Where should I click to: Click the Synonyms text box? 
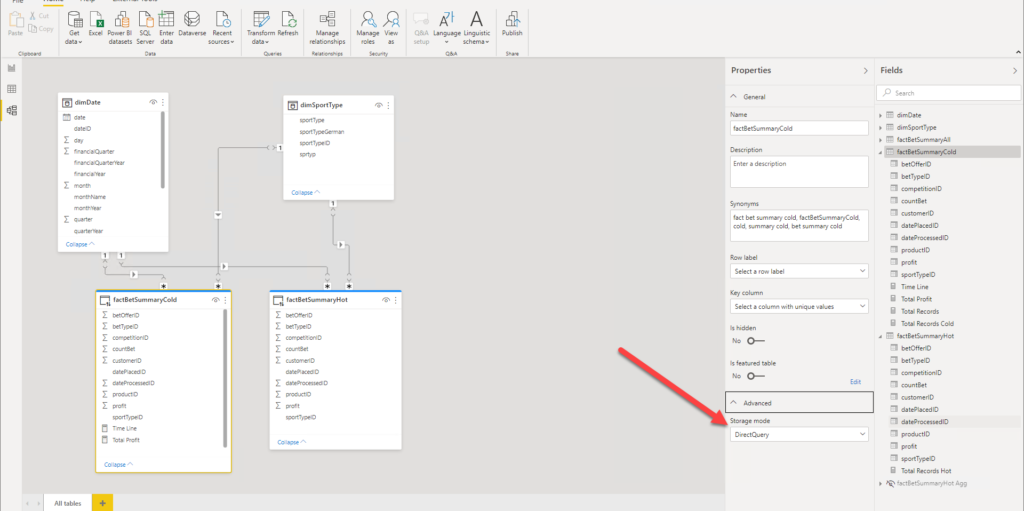[799, 225]
